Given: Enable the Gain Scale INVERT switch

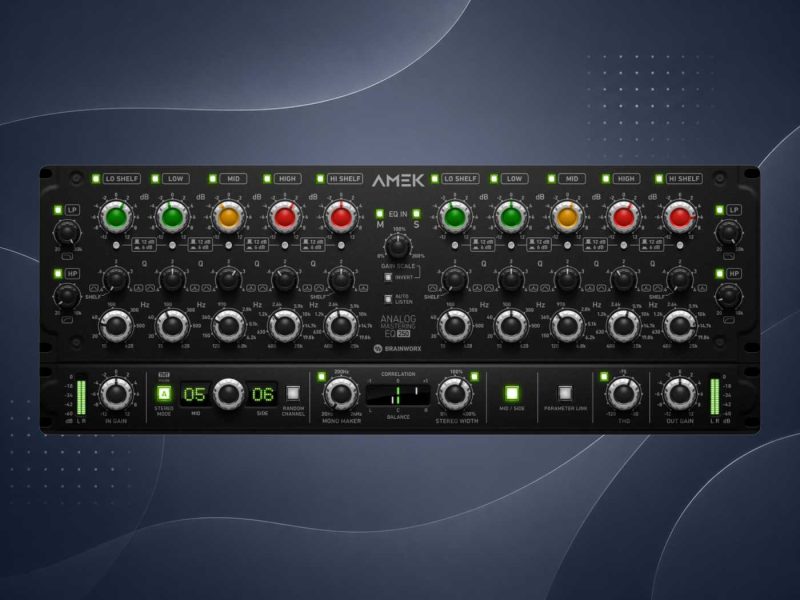Looking at the screenshot, I should (388, 277).
